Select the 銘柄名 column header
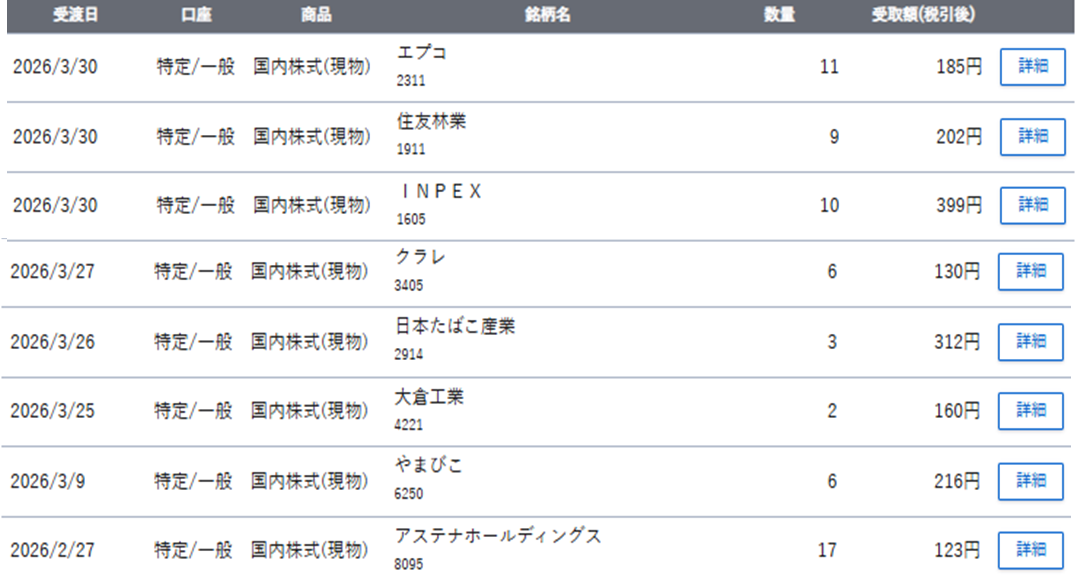1076x585 pixels. pyautogui.click(x=547, y=15)
